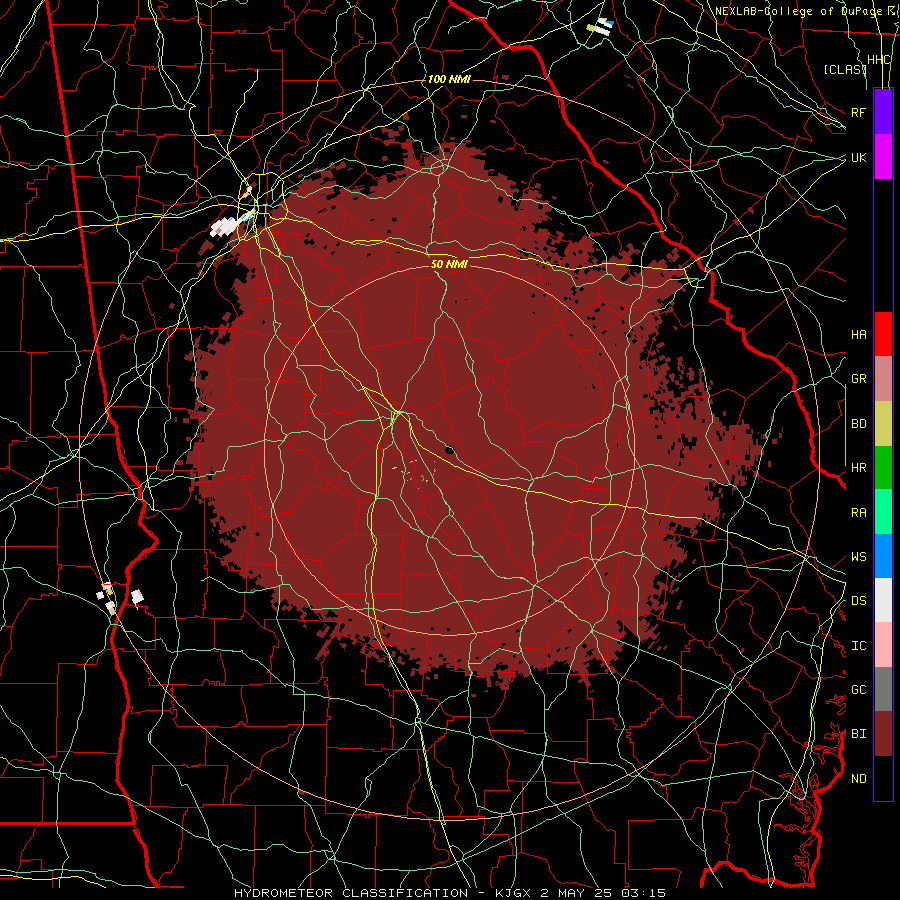Click the ND black legend swatch
The height and width of the screenshot is (900, 900).
tap(883, 778)
